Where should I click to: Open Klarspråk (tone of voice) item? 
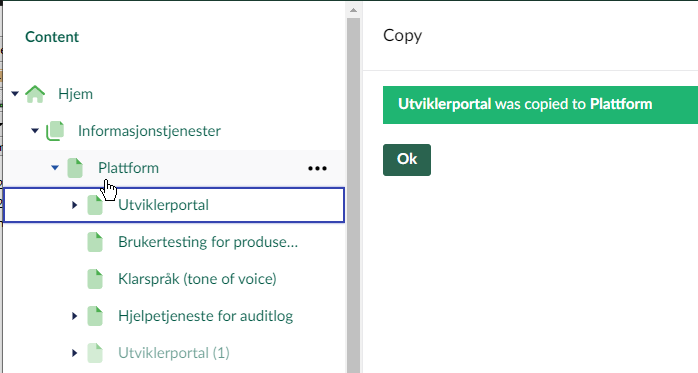point(197,279)
